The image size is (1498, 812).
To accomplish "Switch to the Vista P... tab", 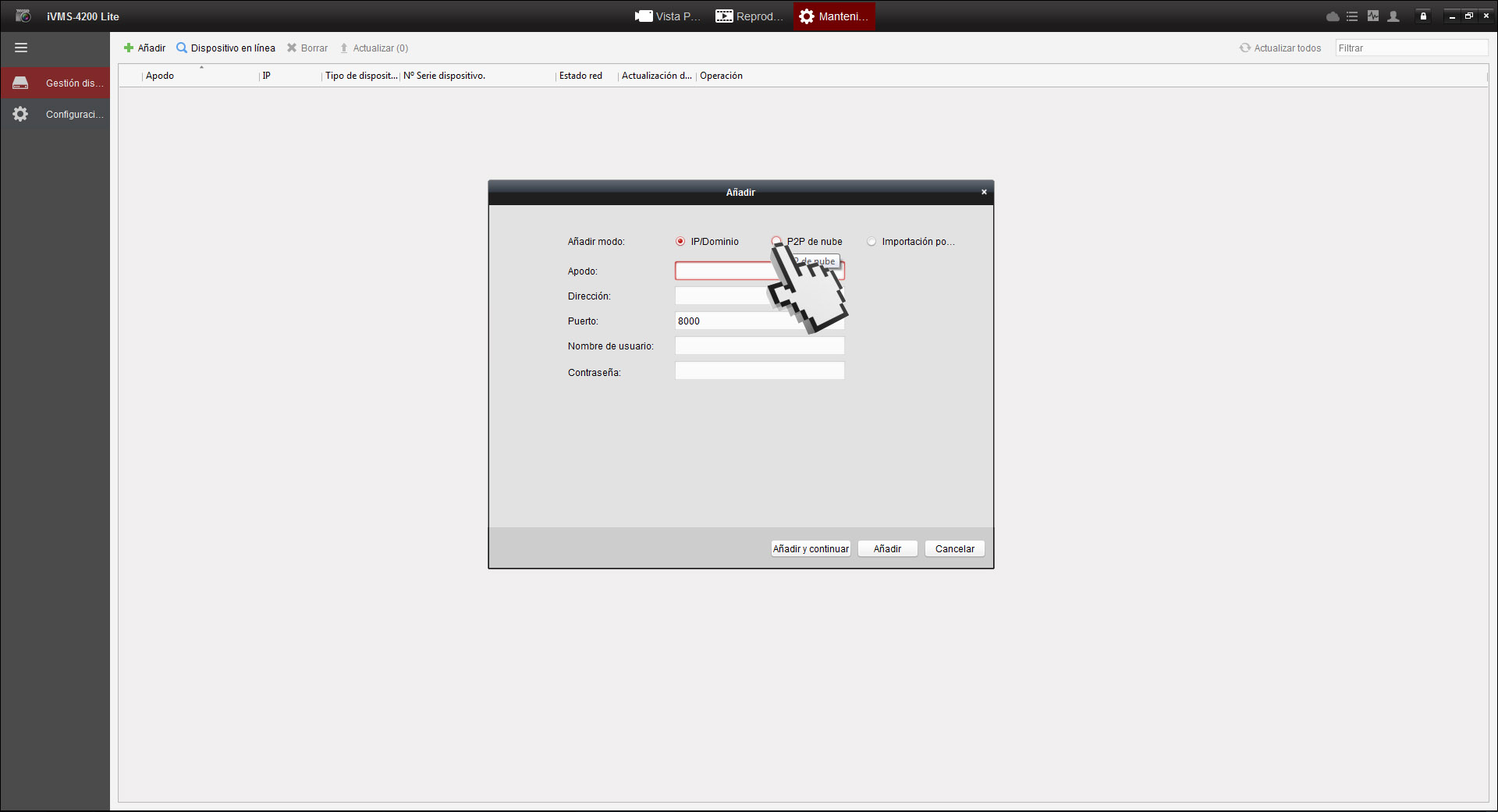I will (668, 16).
